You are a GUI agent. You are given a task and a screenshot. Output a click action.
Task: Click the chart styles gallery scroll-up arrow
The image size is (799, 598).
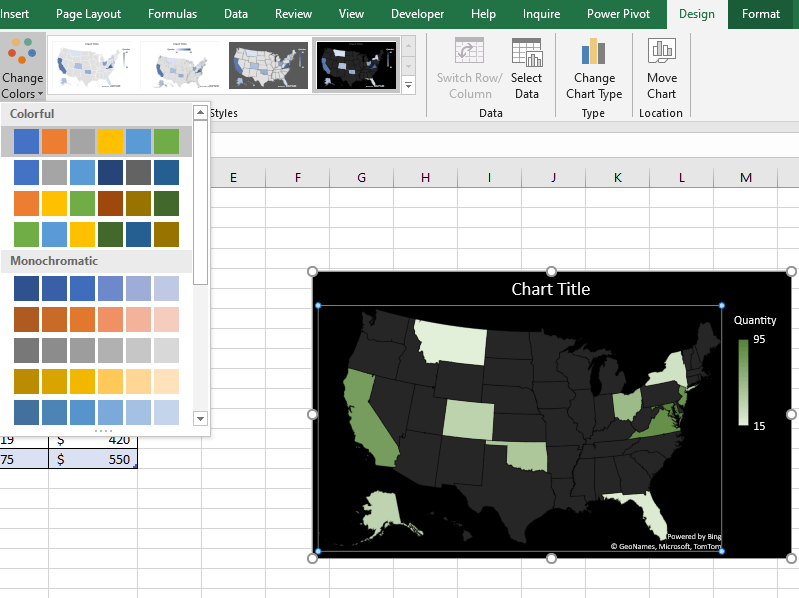(x=408, y=46)
